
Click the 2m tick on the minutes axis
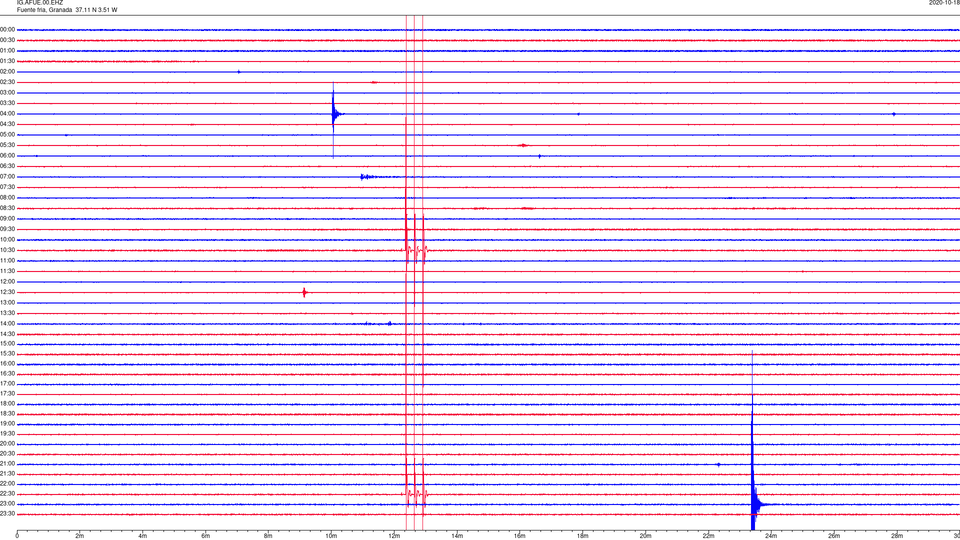(80, 536)
